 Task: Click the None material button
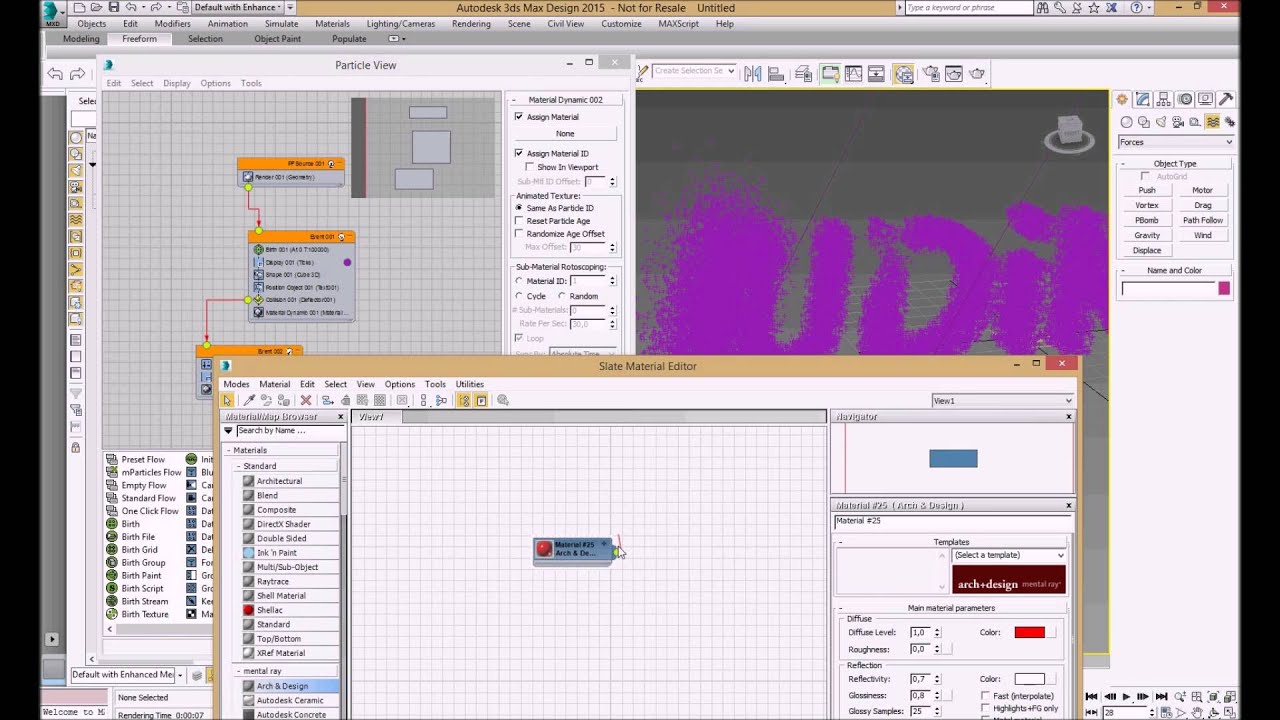[565, 134]
